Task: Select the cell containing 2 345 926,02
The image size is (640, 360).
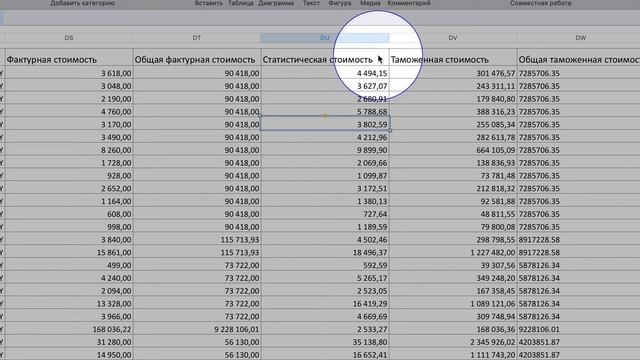Action: 453,342
